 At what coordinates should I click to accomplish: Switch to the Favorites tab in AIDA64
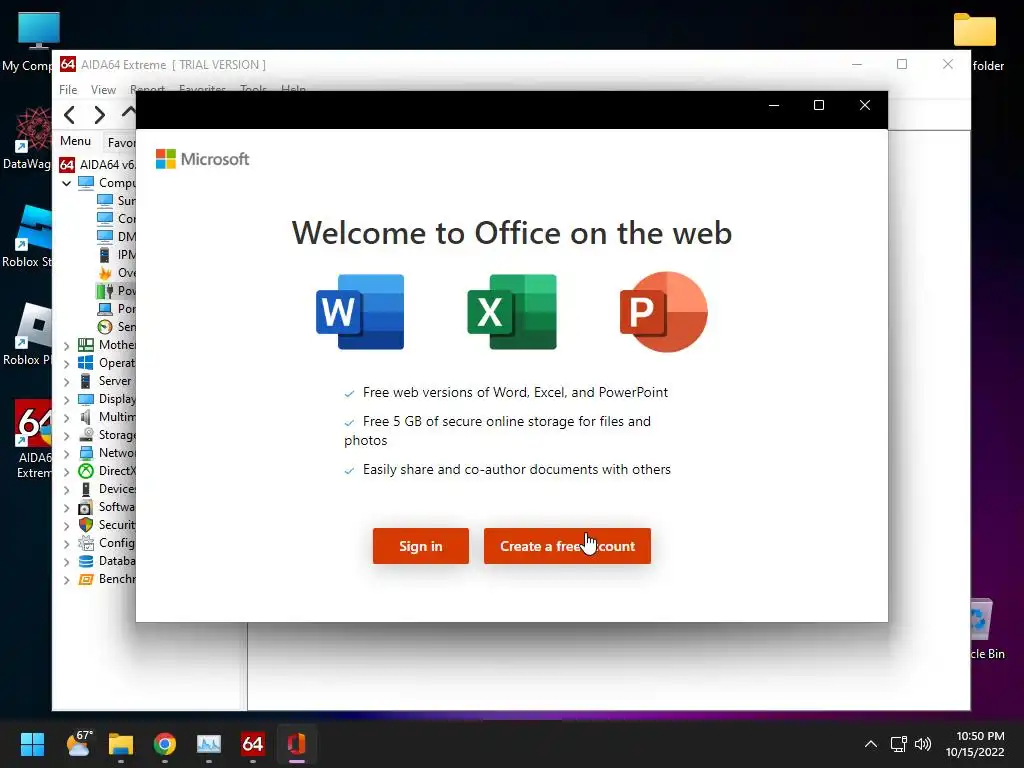[x=121, y=142]
